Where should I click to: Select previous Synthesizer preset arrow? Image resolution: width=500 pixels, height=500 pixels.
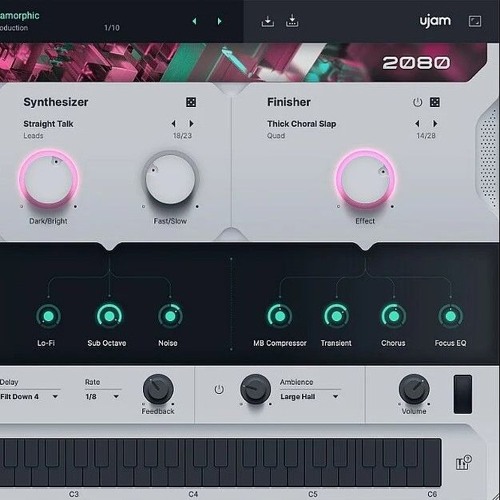click(174, 124)
